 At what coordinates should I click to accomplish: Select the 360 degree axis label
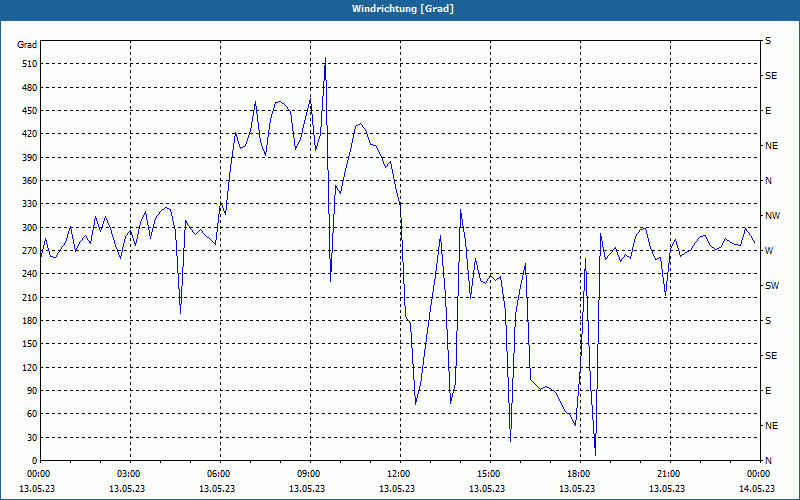click(x=31, y=181)
